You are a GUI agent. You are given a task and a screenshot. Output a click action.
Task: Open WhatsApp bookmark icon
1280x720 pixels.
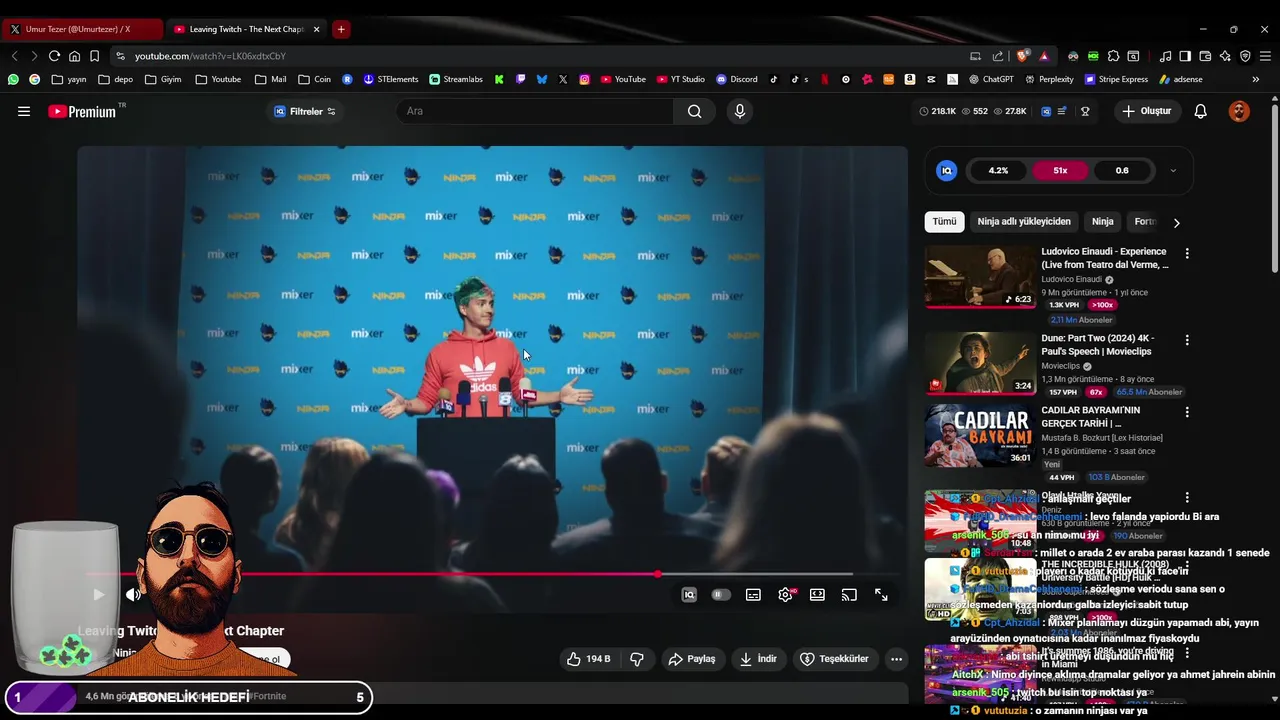[13, 79]
